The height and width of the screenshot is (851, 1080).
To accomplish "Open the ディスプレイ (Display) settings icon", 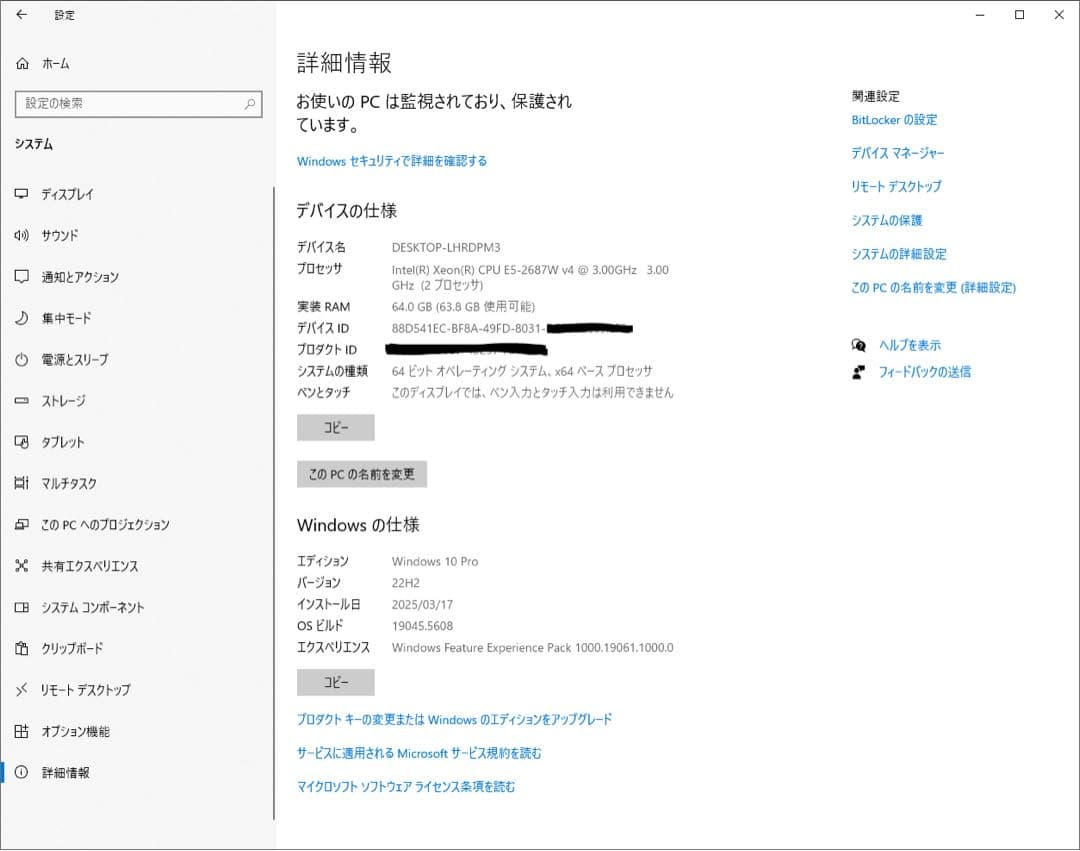I will pos(23,194).
